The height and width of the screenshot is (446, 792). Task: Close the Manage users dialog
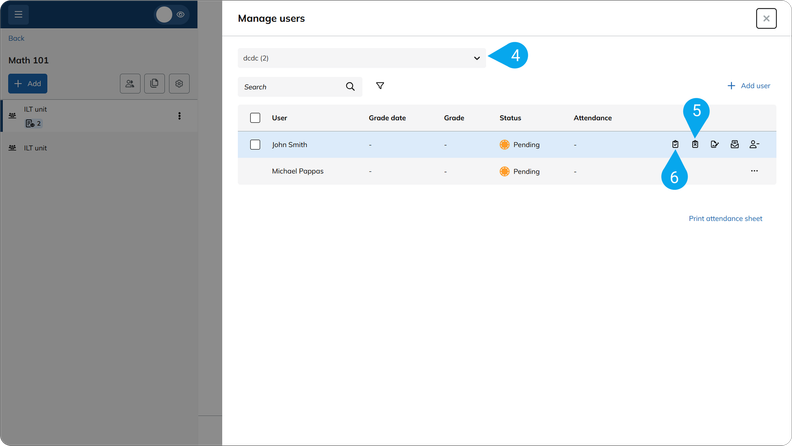(x=766, y=18)
